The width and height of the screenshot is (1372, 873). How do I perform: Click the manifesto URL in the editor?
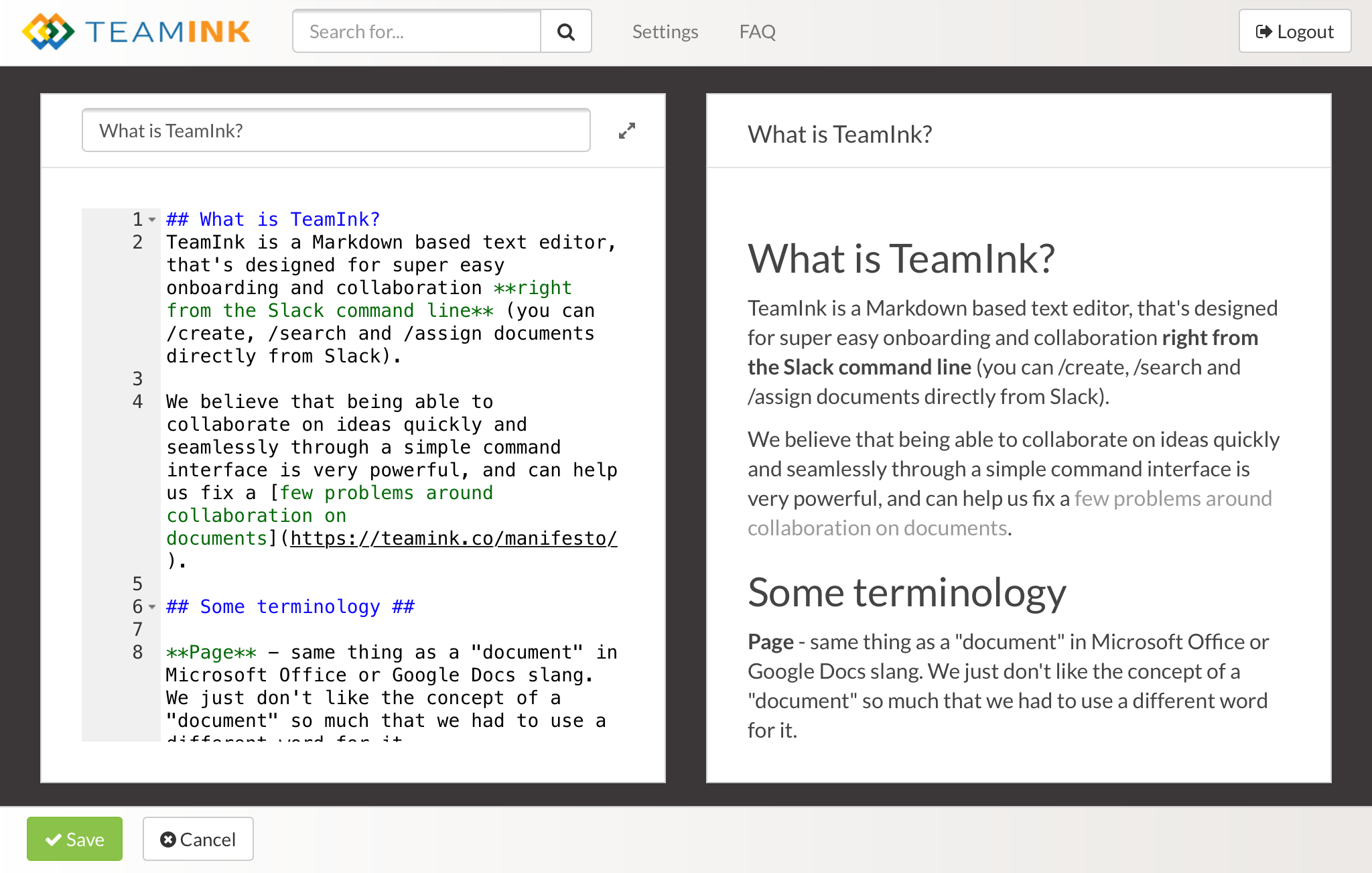coord(453,539)
